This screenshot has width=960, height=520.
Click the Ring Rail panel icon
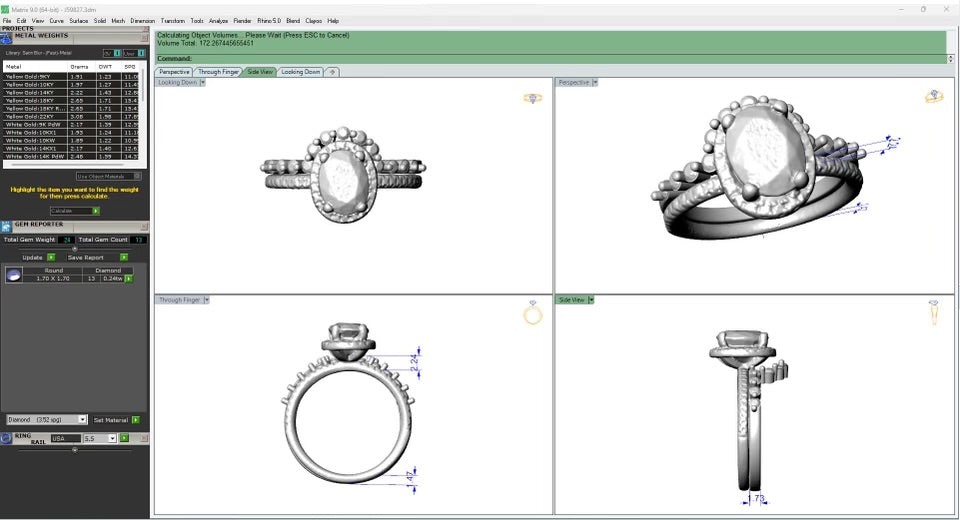click(x=7, y=438)
